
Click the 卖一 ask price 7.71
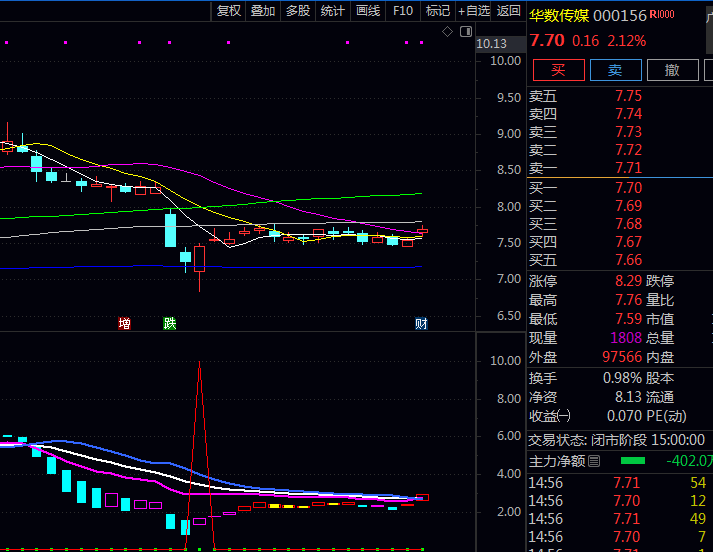pyautogui.click(x=628, y=168)
